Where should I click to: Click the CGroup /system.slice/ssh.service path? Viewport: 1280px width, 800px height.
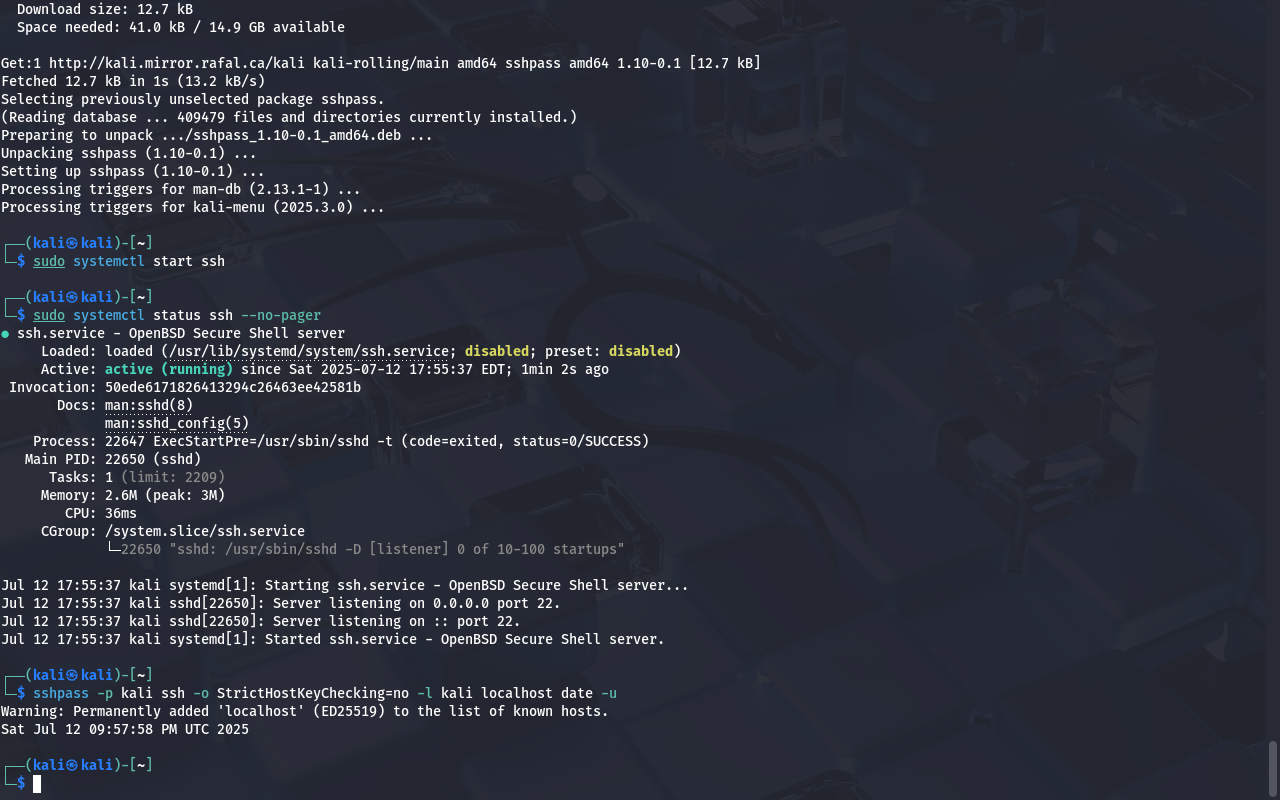205,531
